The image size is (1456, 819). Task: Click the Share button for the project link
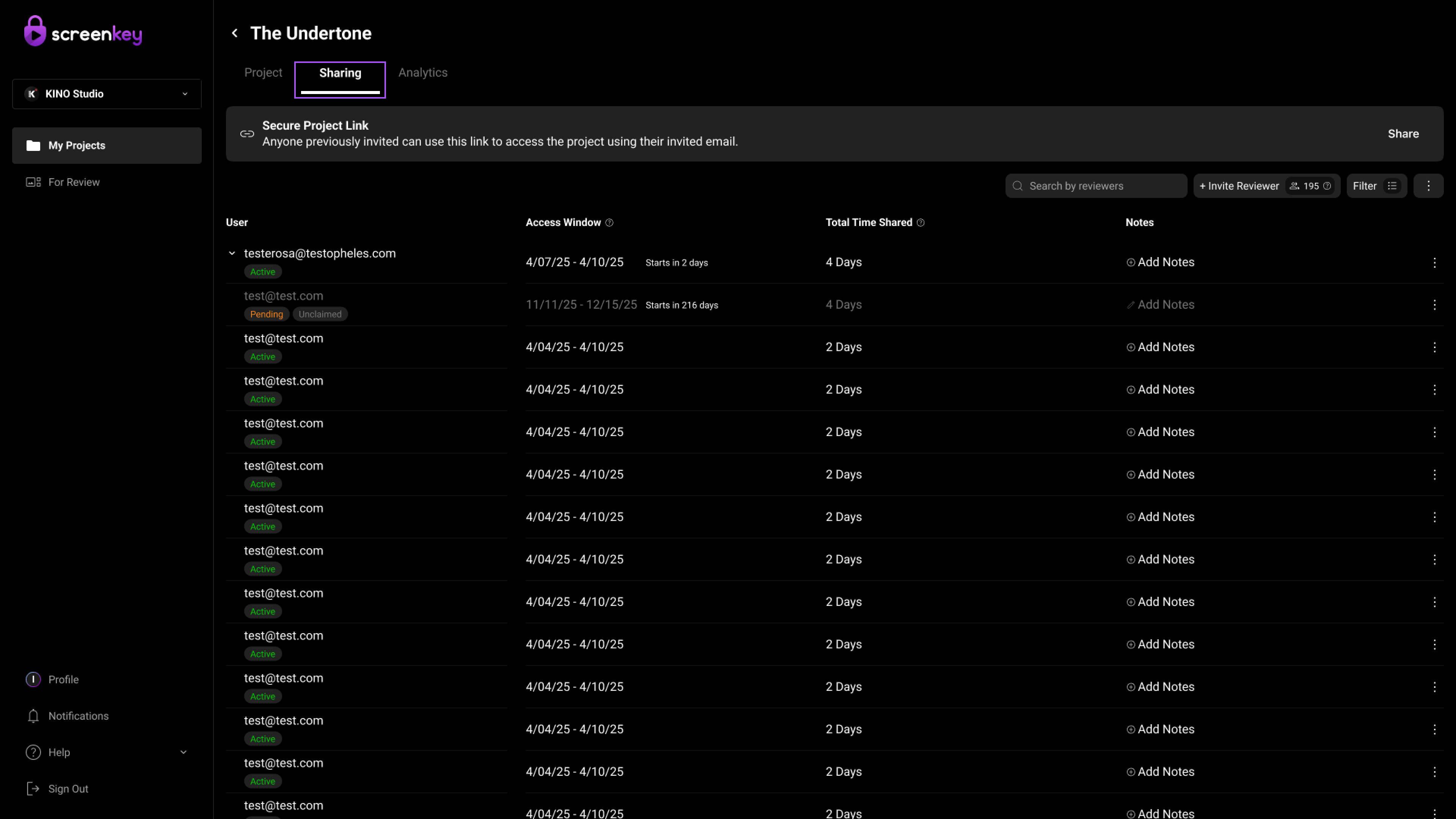1403,134
